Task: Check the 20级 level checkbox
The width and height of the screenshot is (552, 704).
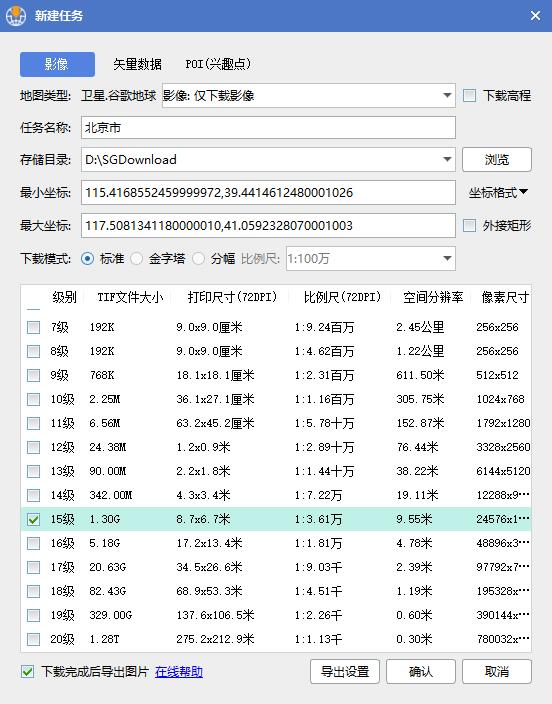Action: pyautogui.click(x=34, y=639)
